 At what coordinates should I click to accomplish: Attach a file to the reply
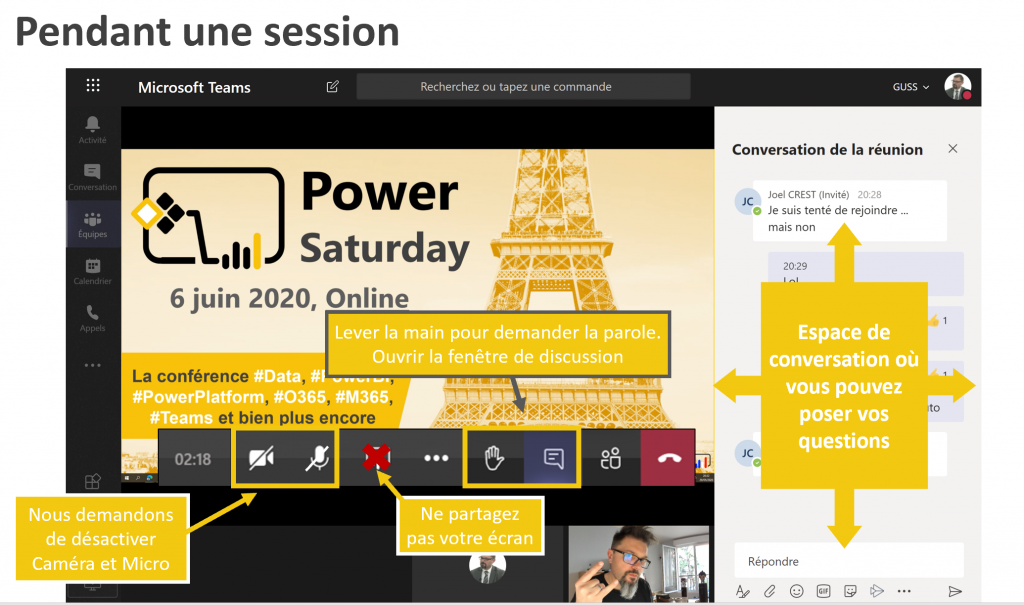tap(769, 591)
